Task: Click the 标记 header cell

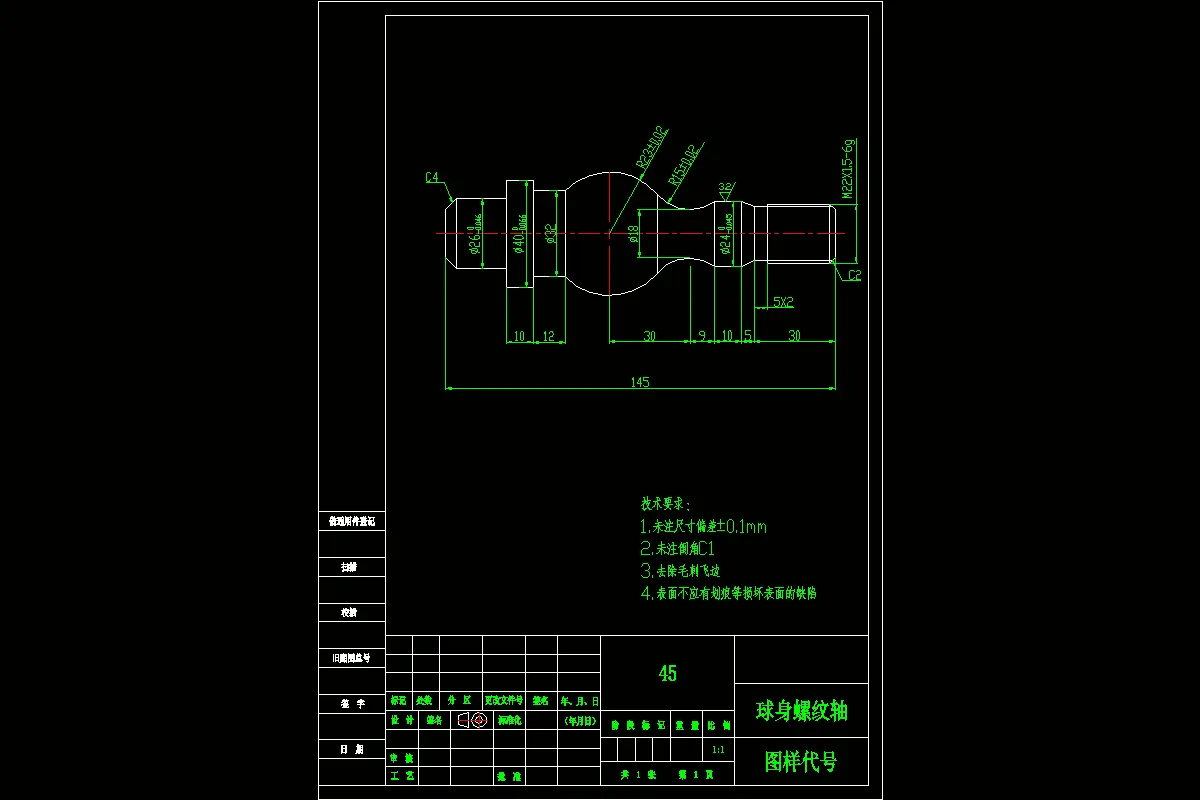Action: coord(399,701)
